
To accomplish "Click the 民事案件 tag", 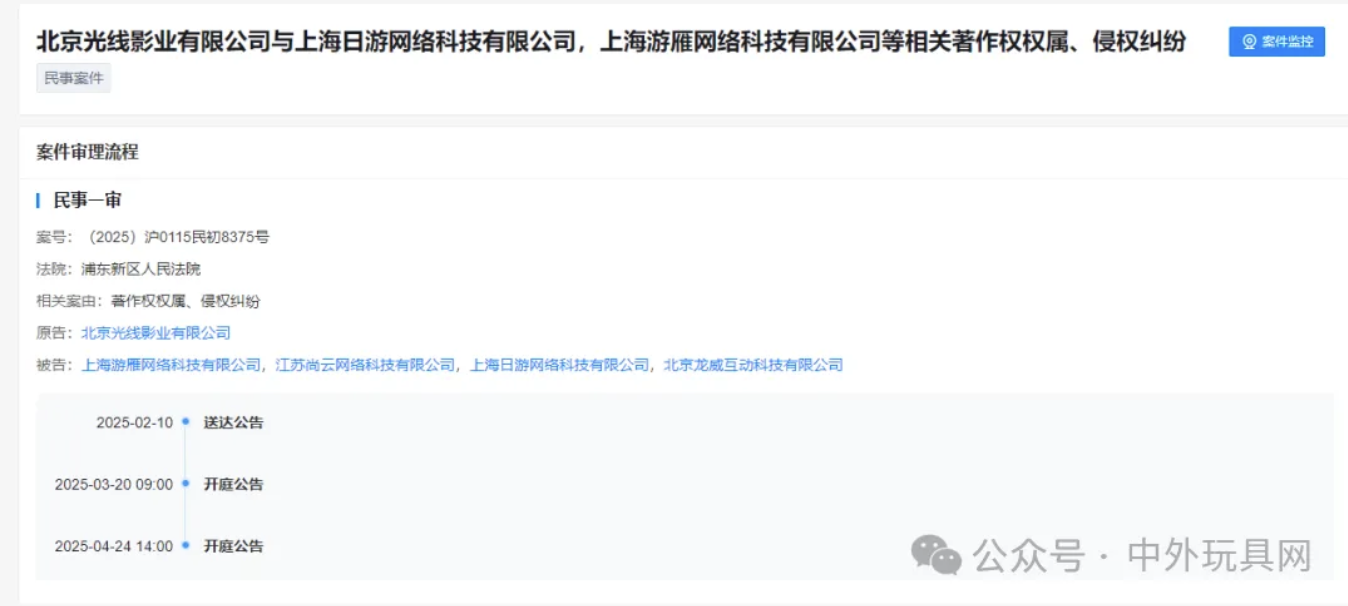I will [x=74, y=78].
